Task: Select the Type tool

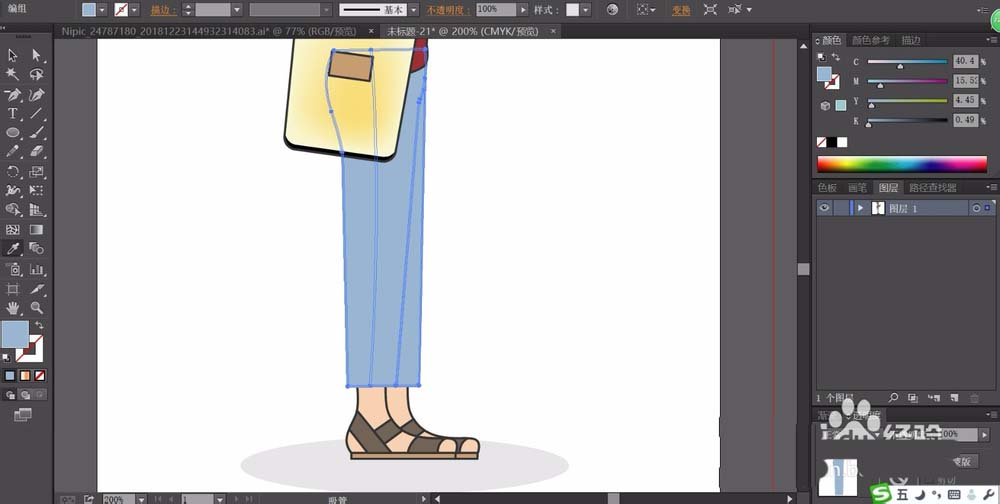Action: coord(12,114)
